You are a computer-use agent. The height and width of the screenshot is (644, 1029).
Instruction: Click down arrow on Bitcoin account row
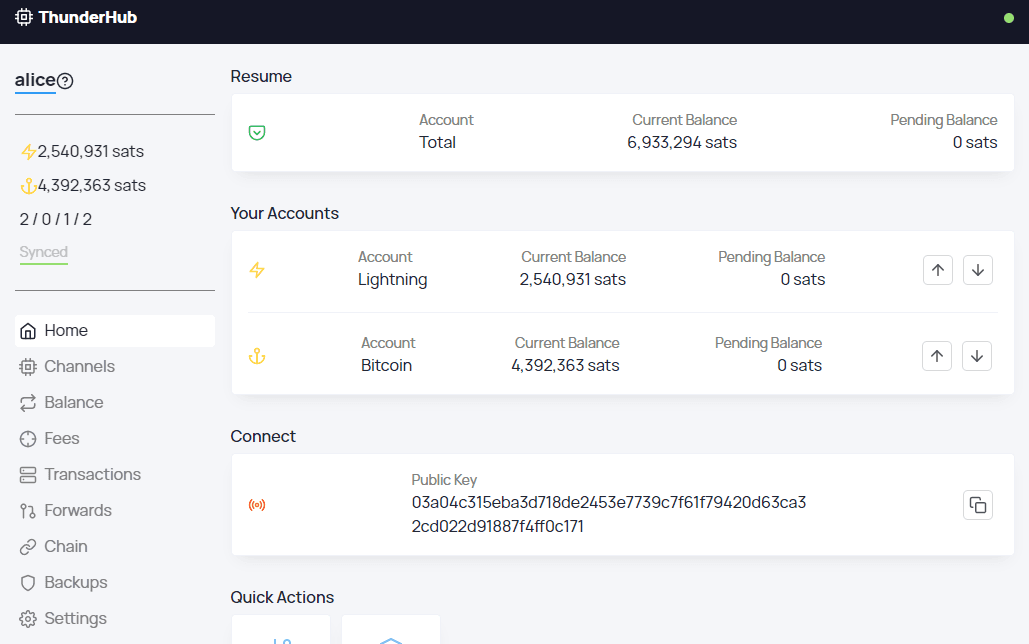(x=977, y=356)
